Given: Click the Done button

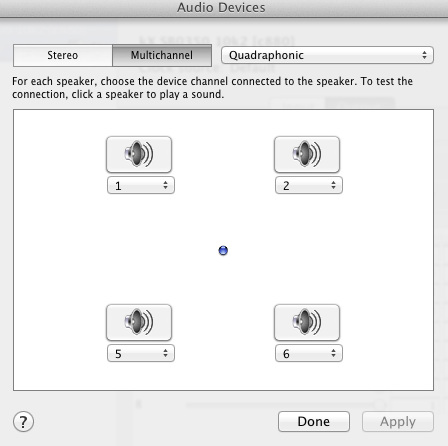Looking at the screenshot, I should (x=314, y=422).
